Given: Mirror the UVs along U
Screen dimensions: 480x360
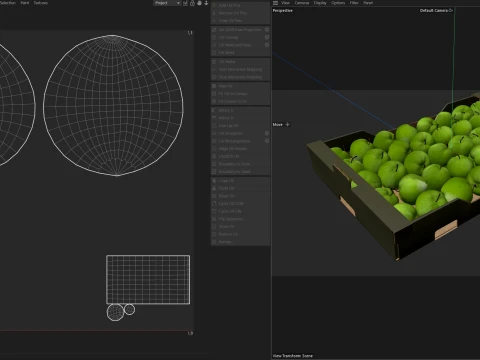Looking at the screenshot, I should coord(240,110).
